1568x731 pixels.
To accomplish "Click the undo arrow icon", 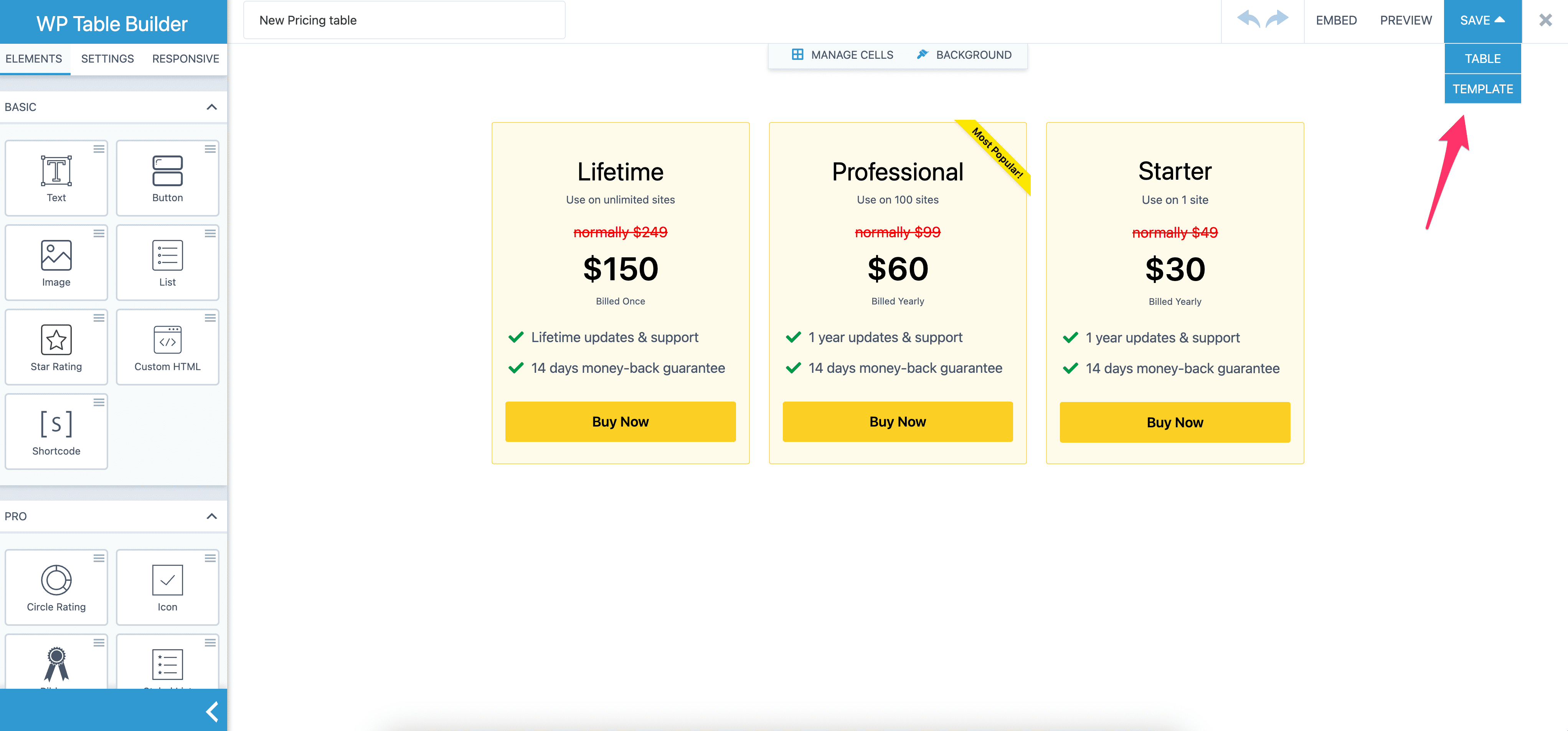I will pos(1248,20).
